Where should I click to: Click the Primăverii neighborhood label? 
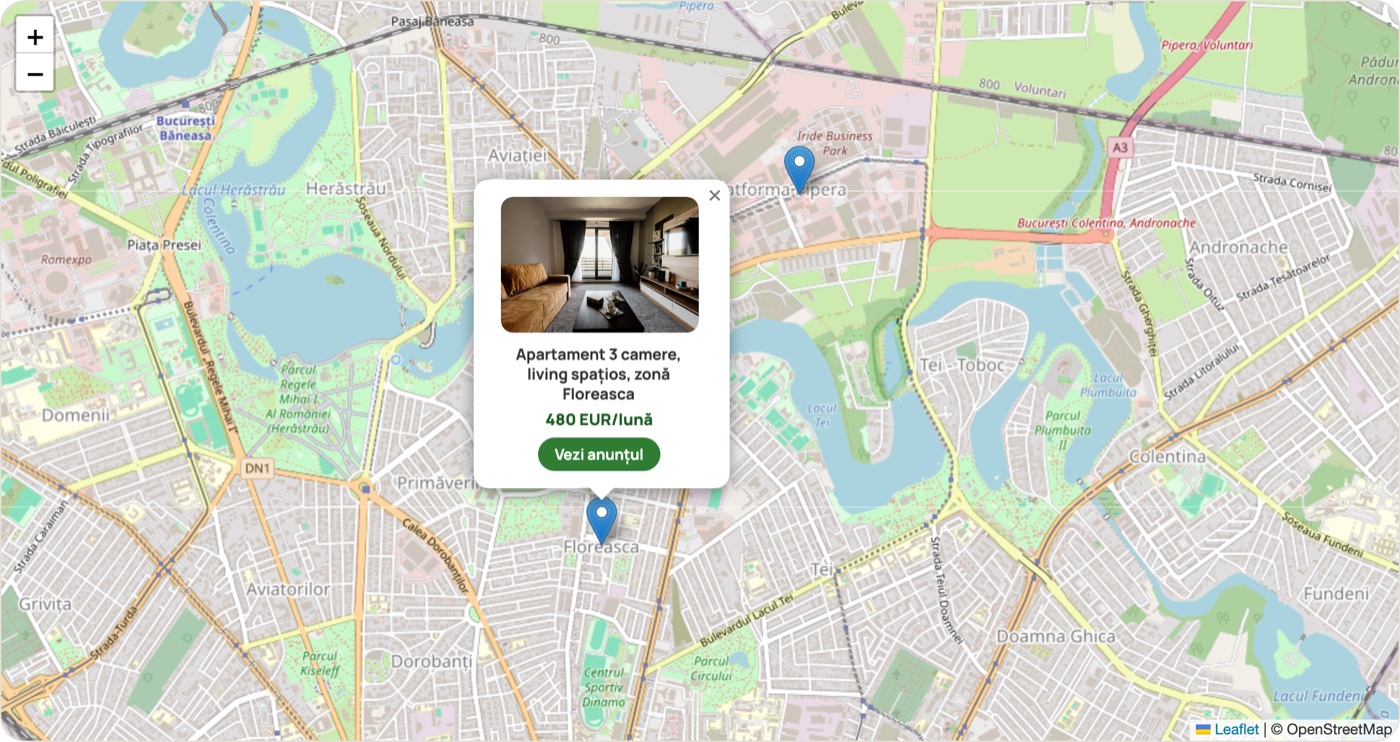click(x=437, y=483)
